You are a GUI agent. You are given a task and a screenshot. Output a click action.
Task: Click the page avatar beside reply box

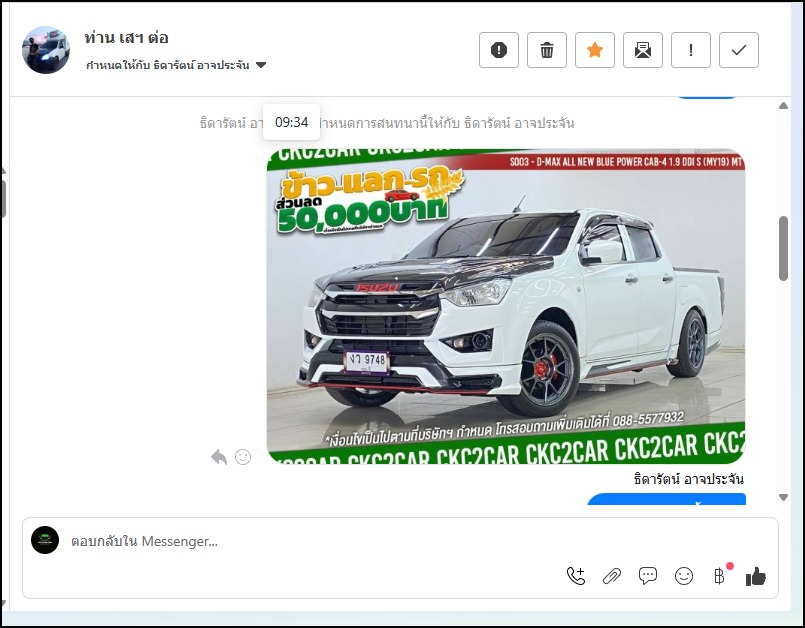[x=45, y=540]
